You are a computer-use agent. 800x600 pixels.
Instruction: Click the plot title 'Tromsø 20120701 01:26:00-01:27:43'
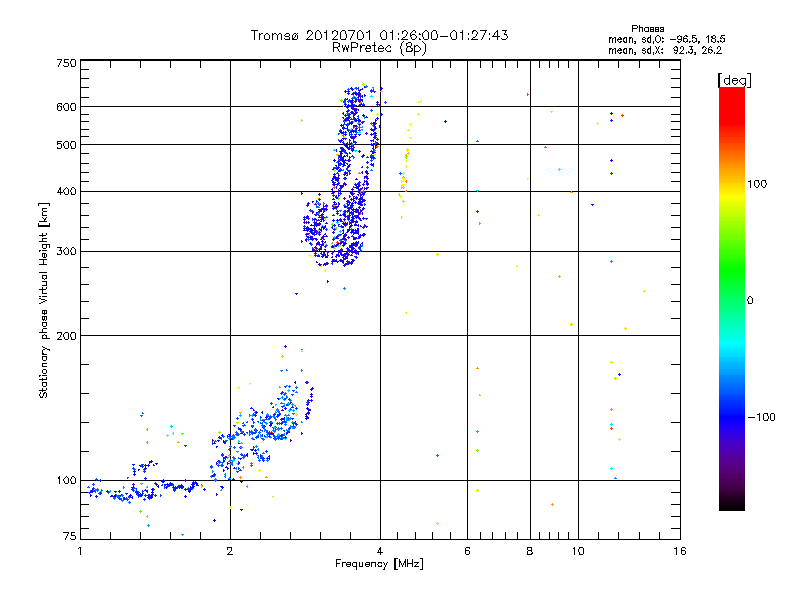pos(379,35)
